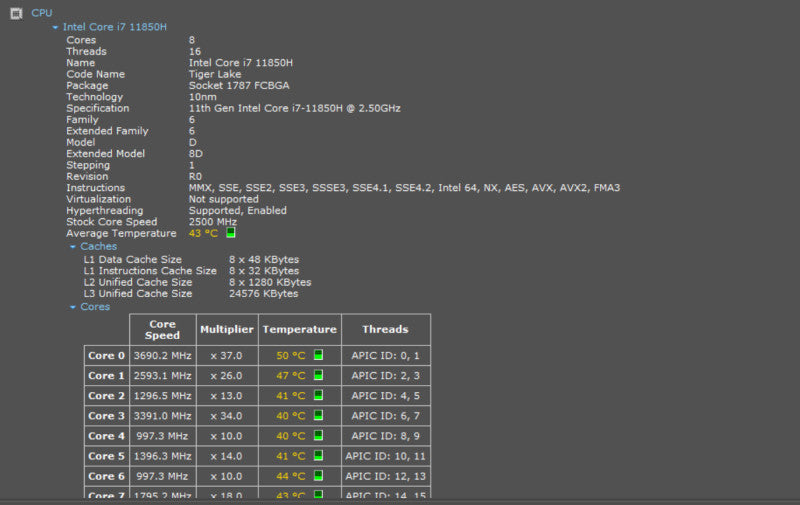Click Core 0 temperature indicator icon
This screenshot has height=505, width=800.
tap(318, 355)
